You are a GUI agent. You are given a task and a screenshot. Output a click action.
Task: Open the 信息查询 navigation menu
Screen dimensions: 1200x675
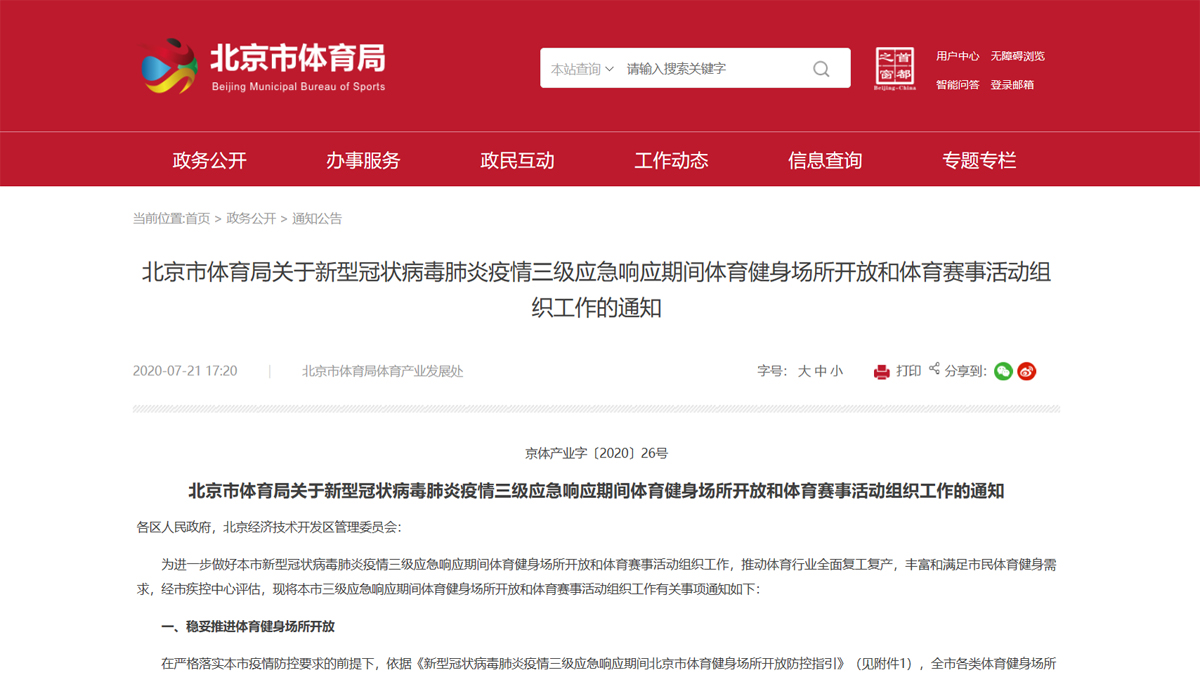pyautogui.click(x=825, y=160)
